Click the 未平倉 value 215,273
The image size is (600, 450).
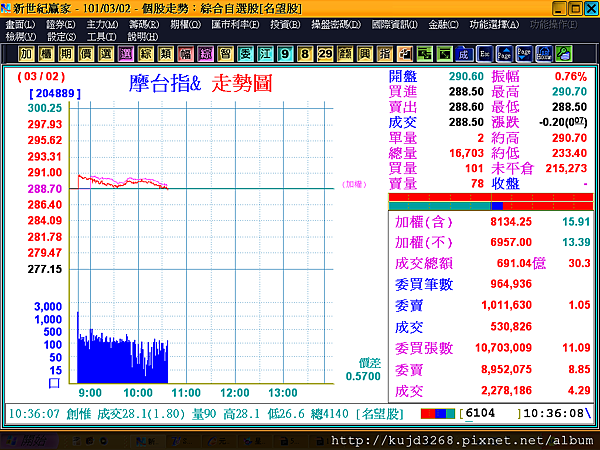(x=566, y=168)
